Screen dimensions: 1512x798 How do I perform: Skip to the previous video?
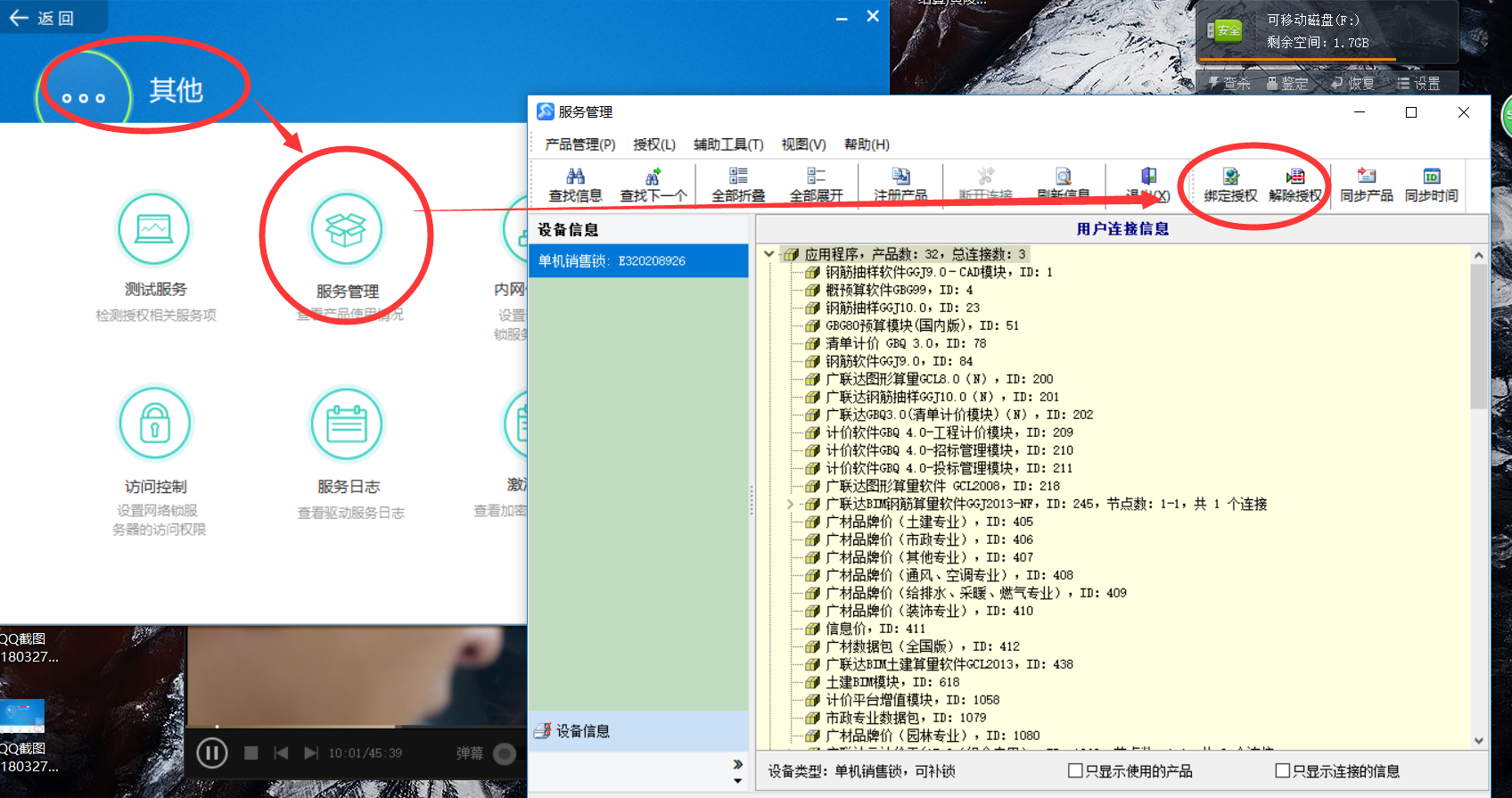point(281,753)
